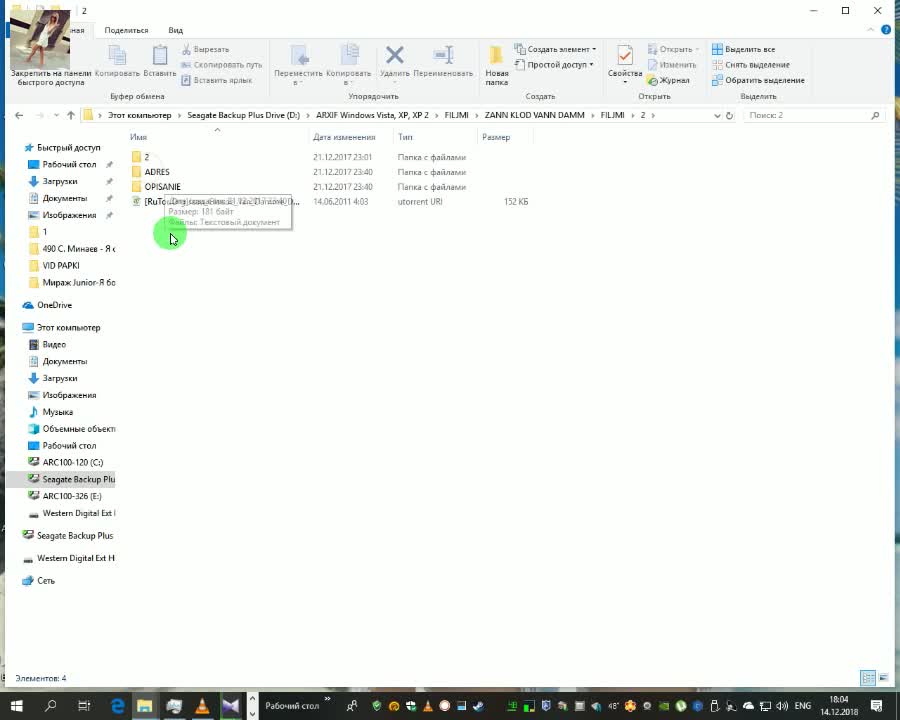The height and width of the screenshot is (720, 900).
Task: Click the search box for folder 2
Action: 808,116
